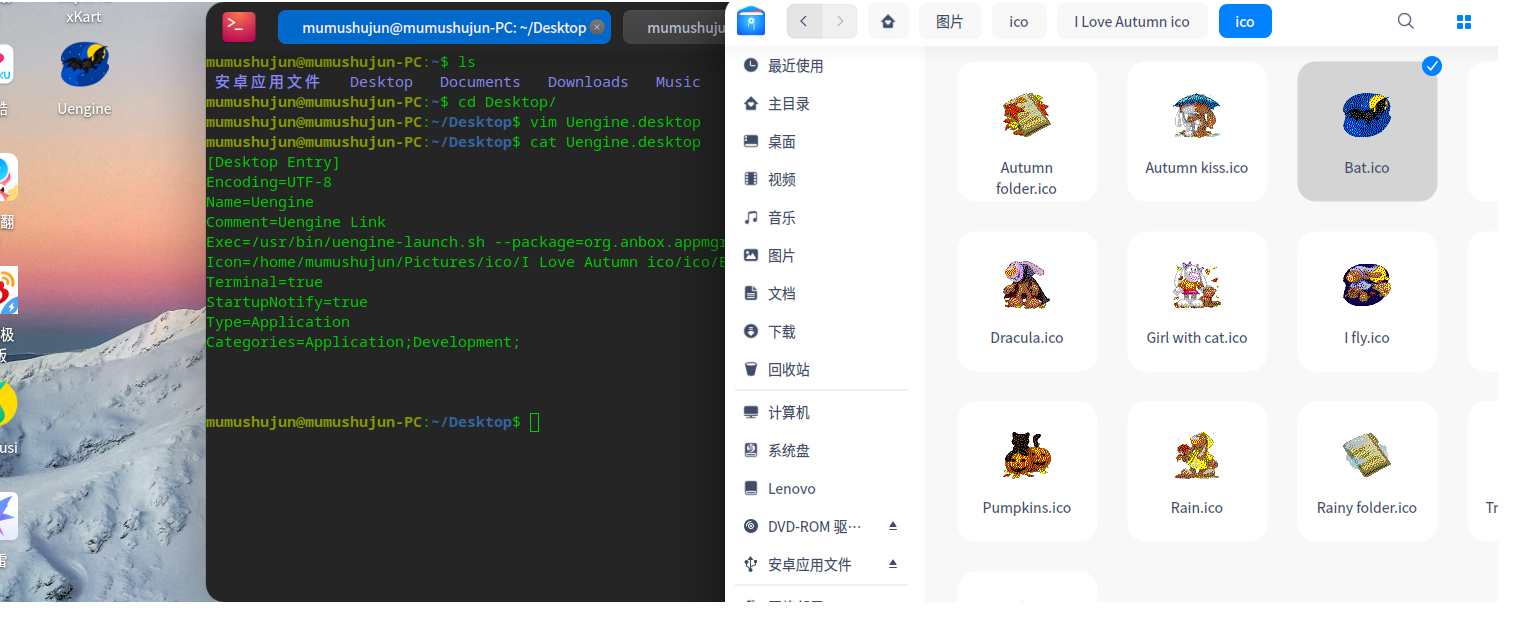Click 'Documents' in terminal ls output
1520x618 pixels.
(480, 82)
